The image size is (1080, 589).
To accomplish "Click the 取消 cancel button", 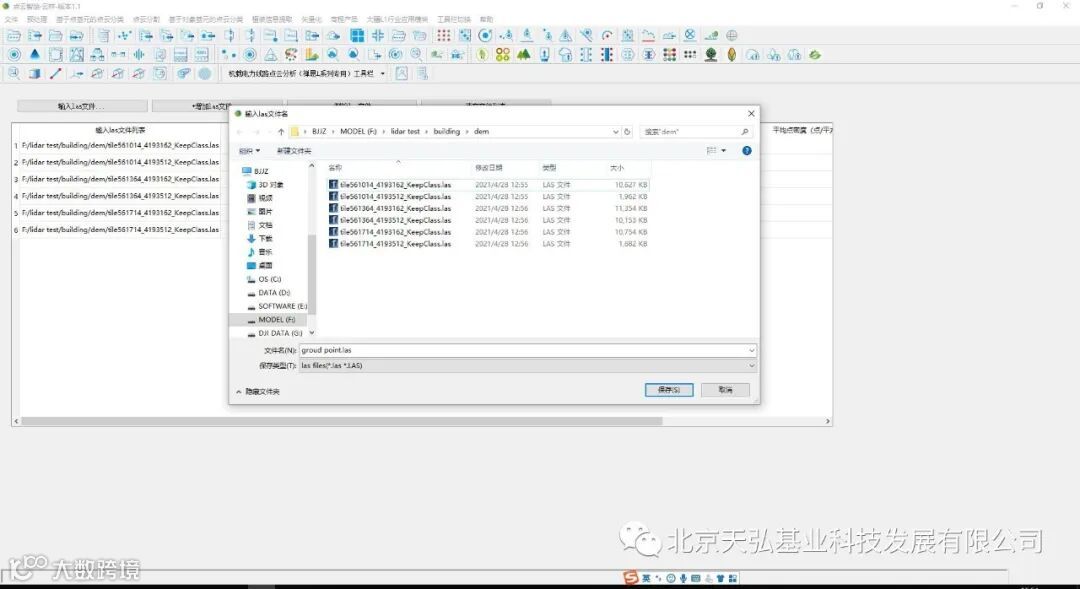I will pos(725,390).
